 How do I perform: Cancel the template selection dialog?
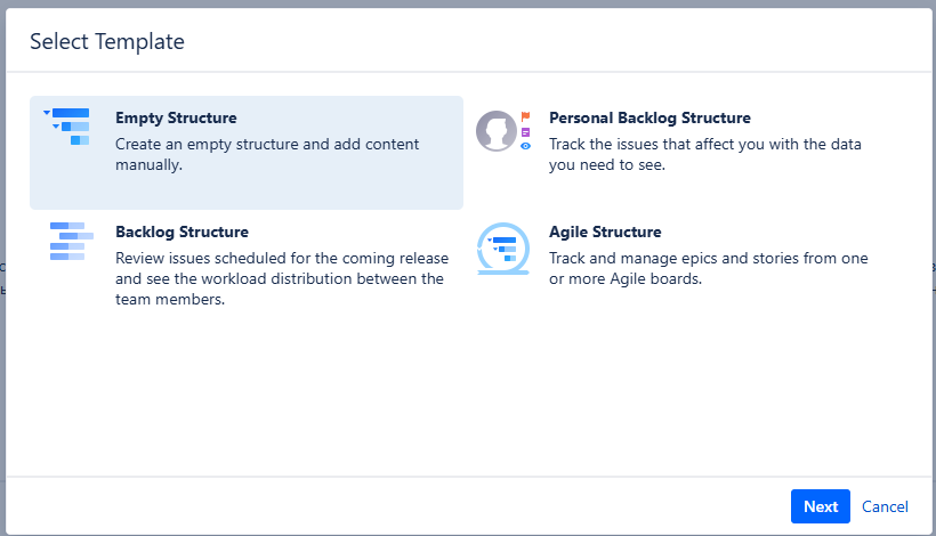[x=885, y=507]
